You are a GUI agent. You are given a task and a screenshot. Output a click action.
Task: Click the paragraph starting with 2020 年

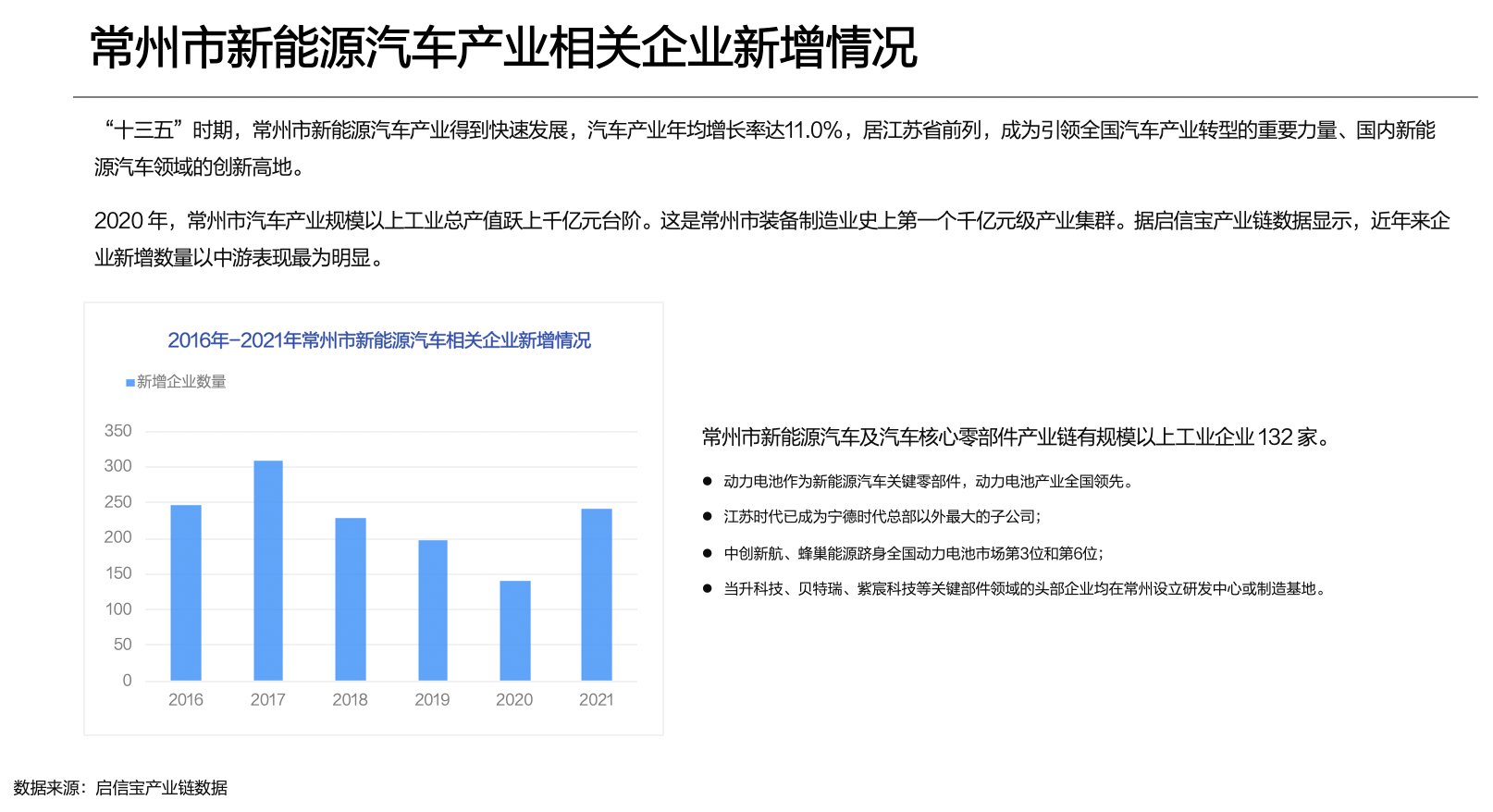pyautogui.click(x=771, y=239)
